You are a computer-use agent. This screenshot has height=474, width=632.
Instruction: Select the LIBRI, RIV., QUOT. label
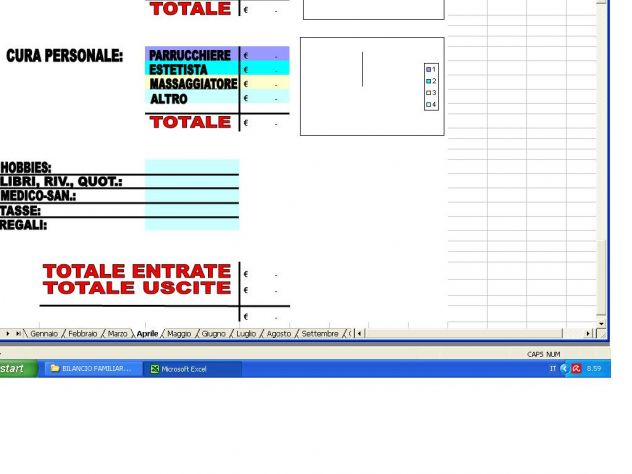[61, 182]
